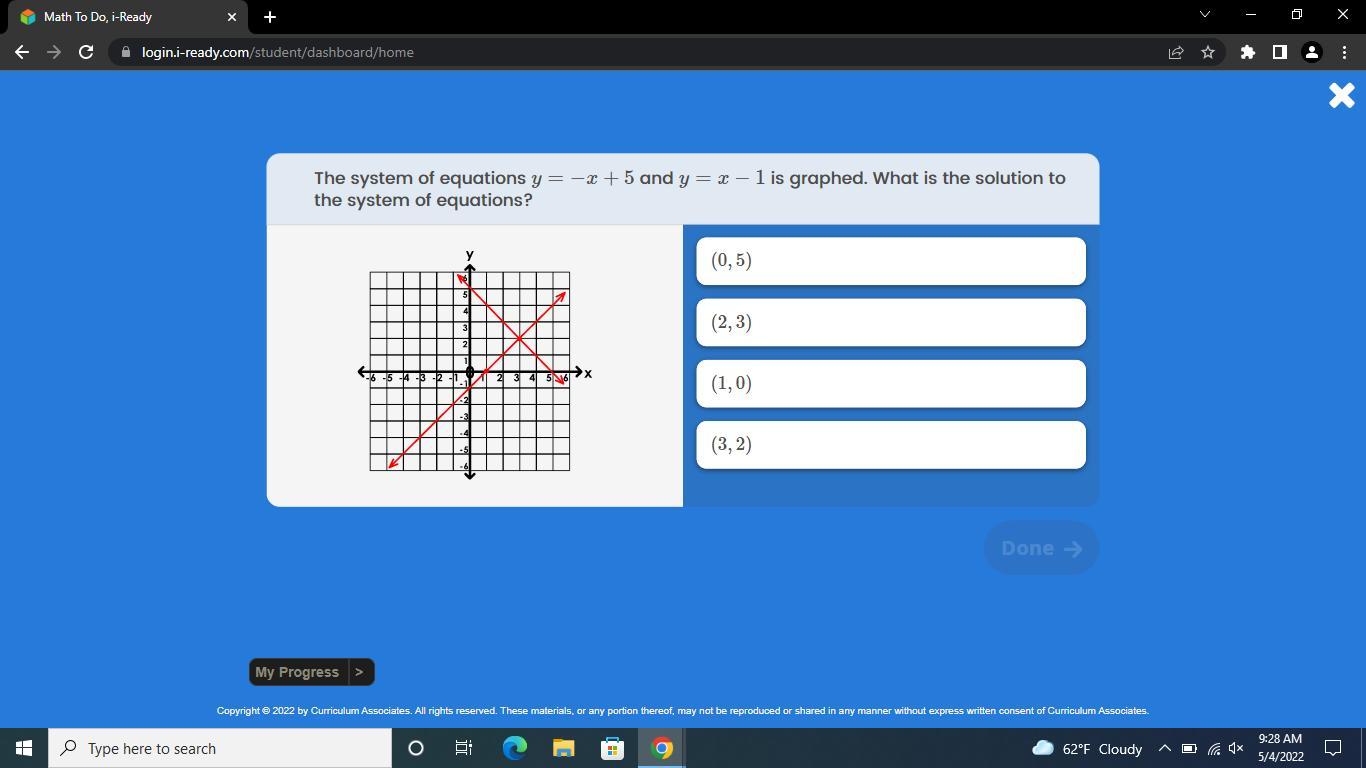Open the notification center icon
The width and height of the screenshot is (1366, 768).
1333,748
